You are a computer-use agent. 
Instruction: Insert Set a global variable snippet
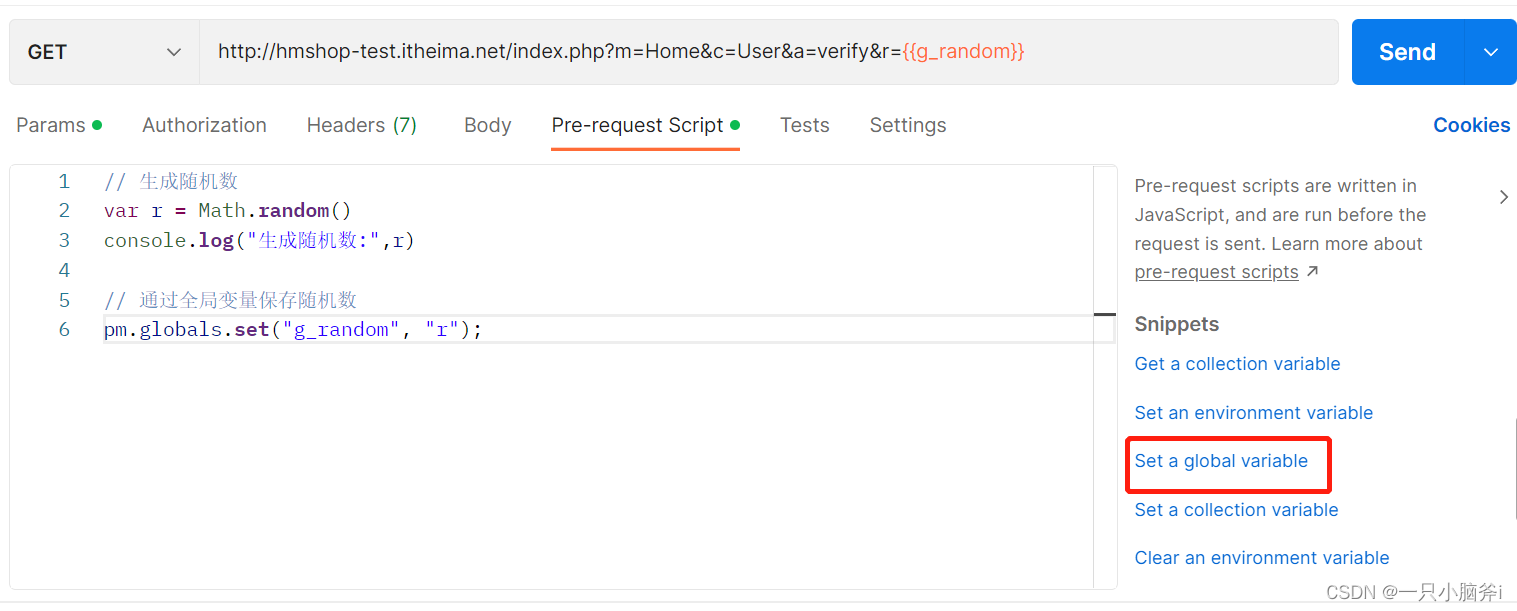click(1221, 461)
